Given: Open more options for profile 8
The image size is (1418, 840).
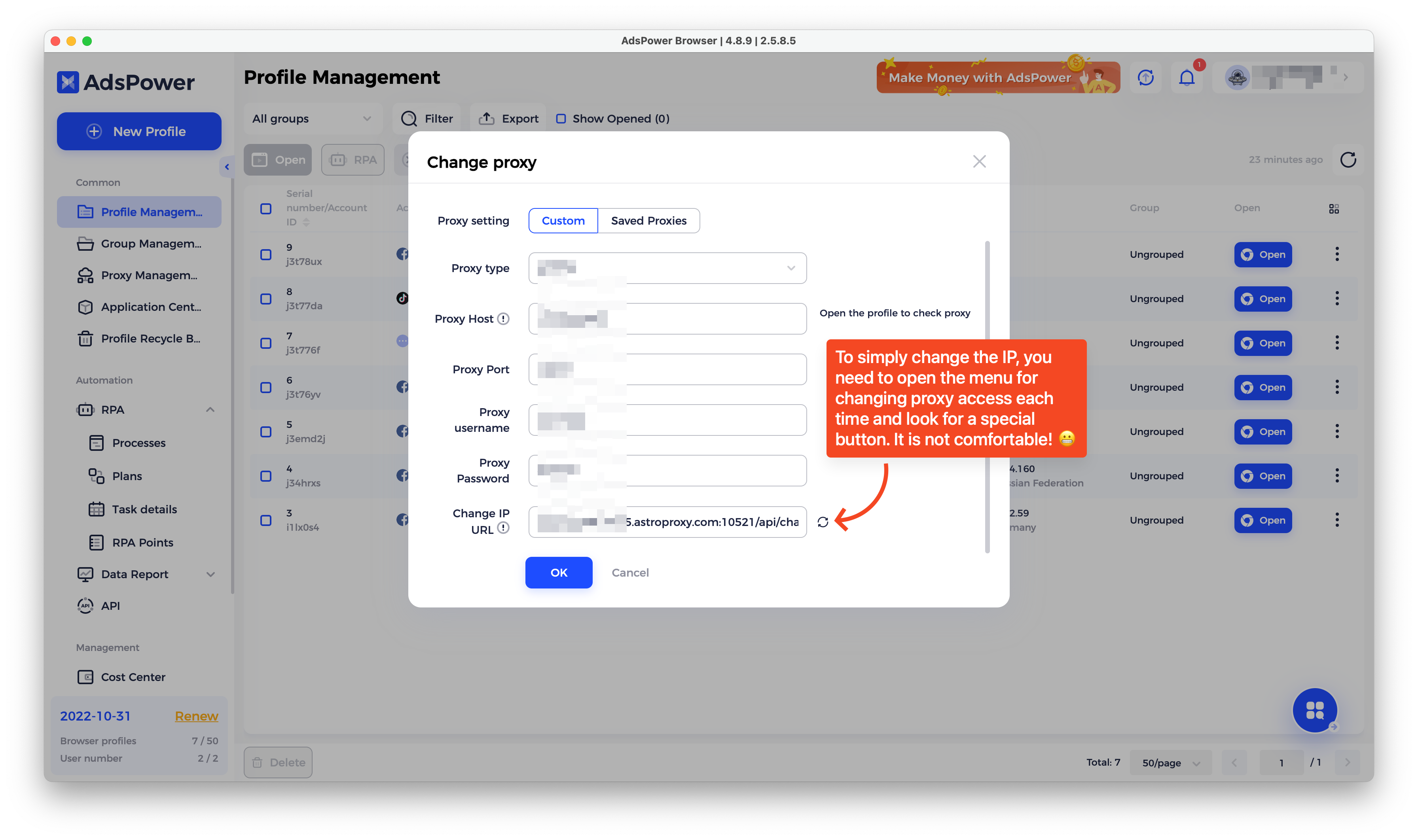Looking at the screenshot, I should [1336, 298].
